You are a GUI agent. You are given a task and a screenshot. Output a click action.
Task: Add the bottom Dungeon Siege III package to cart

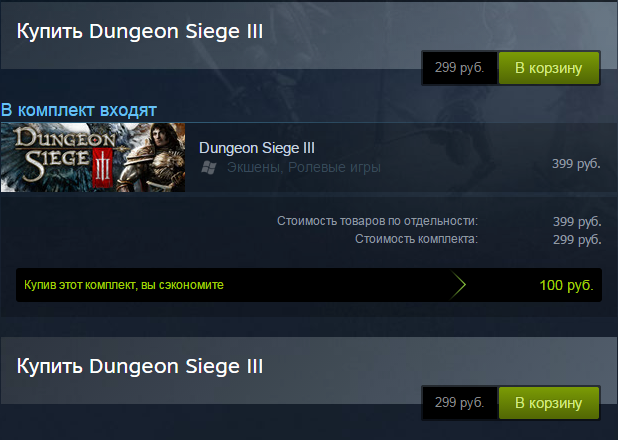point(549,403)
